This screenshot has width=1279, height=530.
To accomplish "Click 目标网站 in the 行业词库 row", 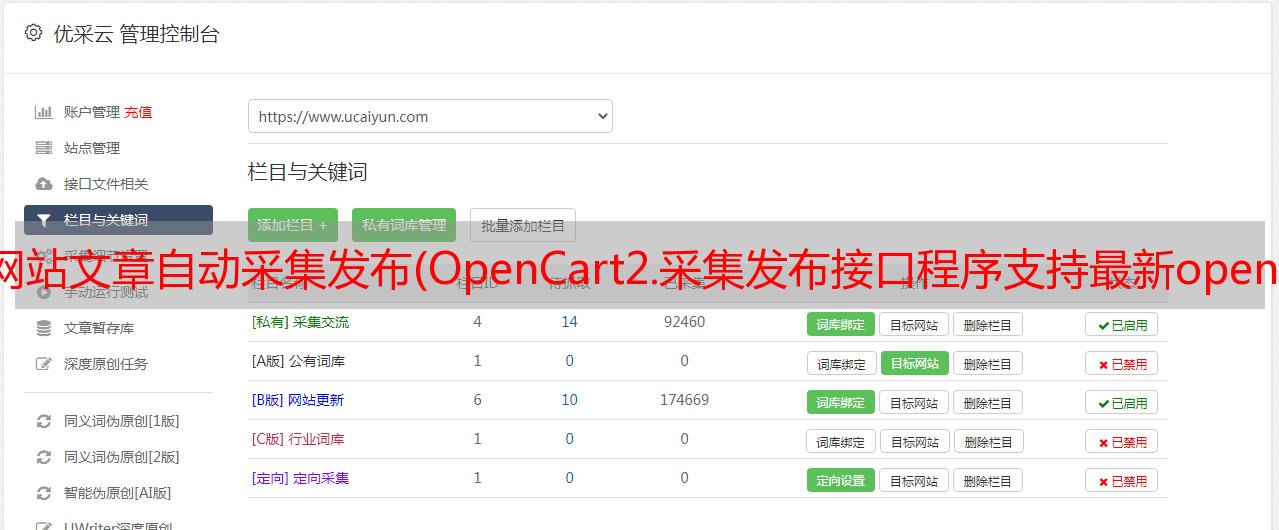I will (x=914, y=441).
